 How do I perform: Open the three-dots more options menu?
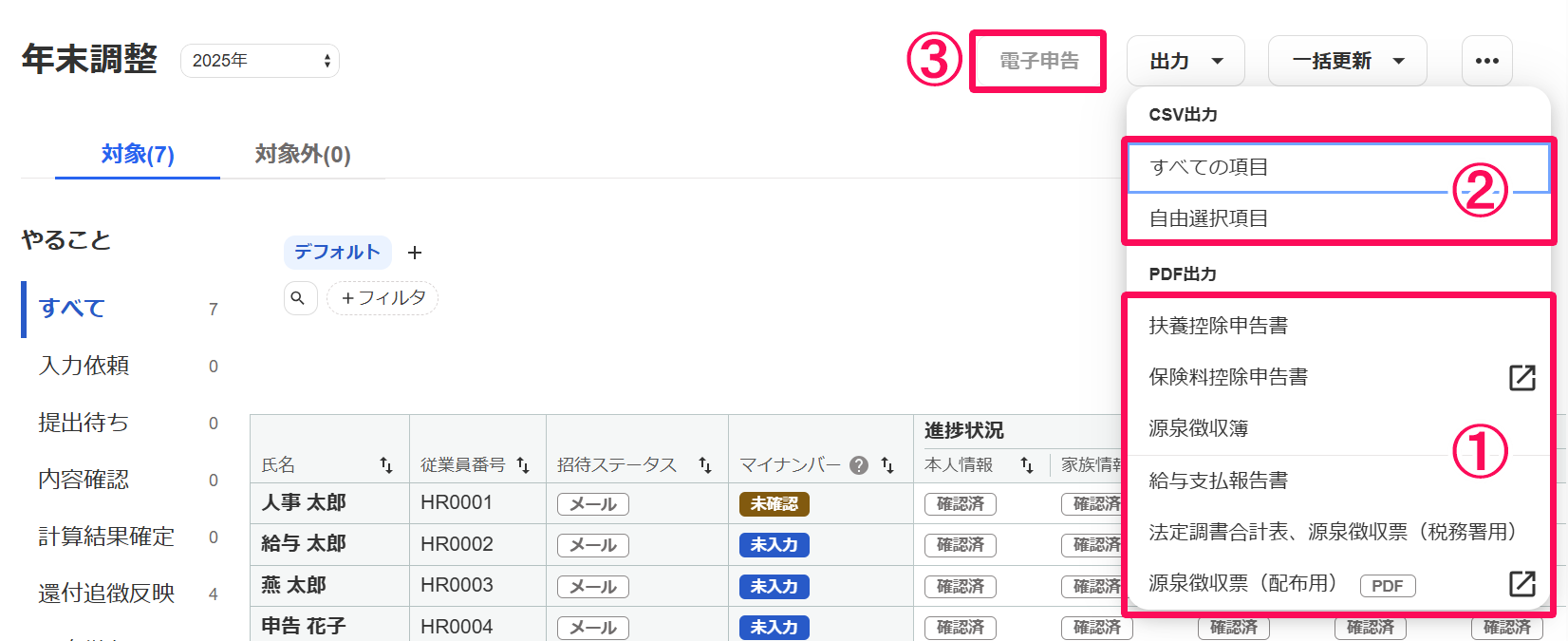1486,61
